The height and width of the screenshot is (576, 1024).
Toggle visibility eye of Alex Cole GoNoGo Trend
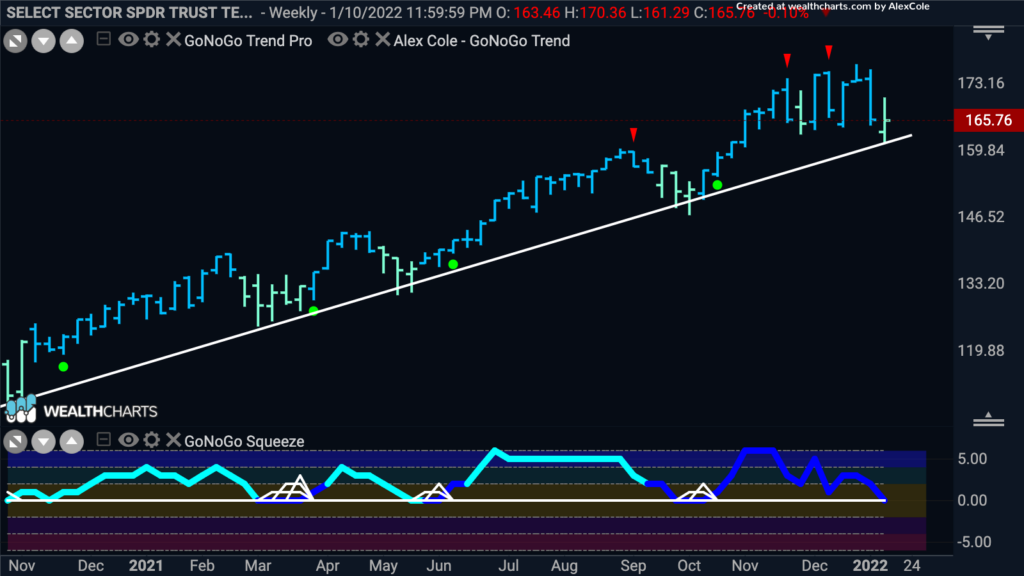pyautogui.click(x=337, y=40)
